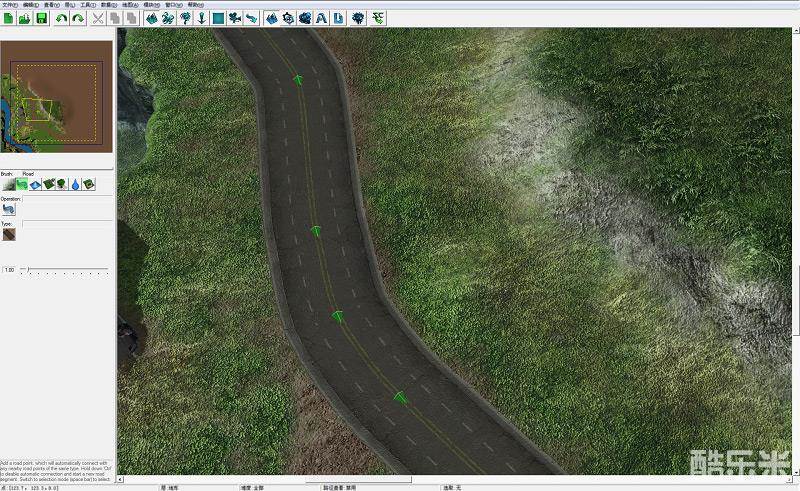Click the Redo arrow in toolbar
This screenshot has width=800, height=491.
[78, 18]
